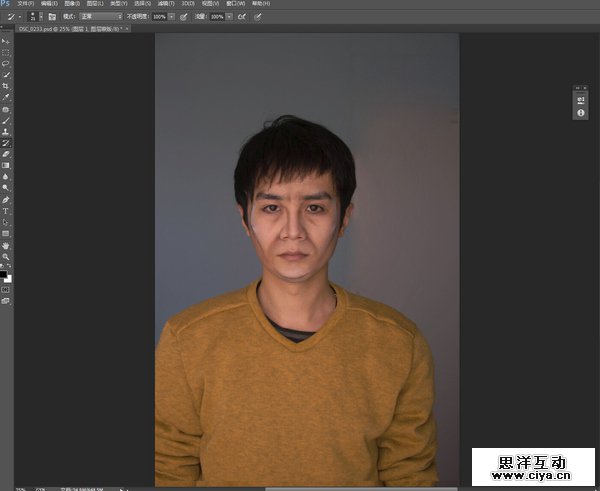Open the blending mode dropdown (正常)
600x491 pixels.
point(101,16)
